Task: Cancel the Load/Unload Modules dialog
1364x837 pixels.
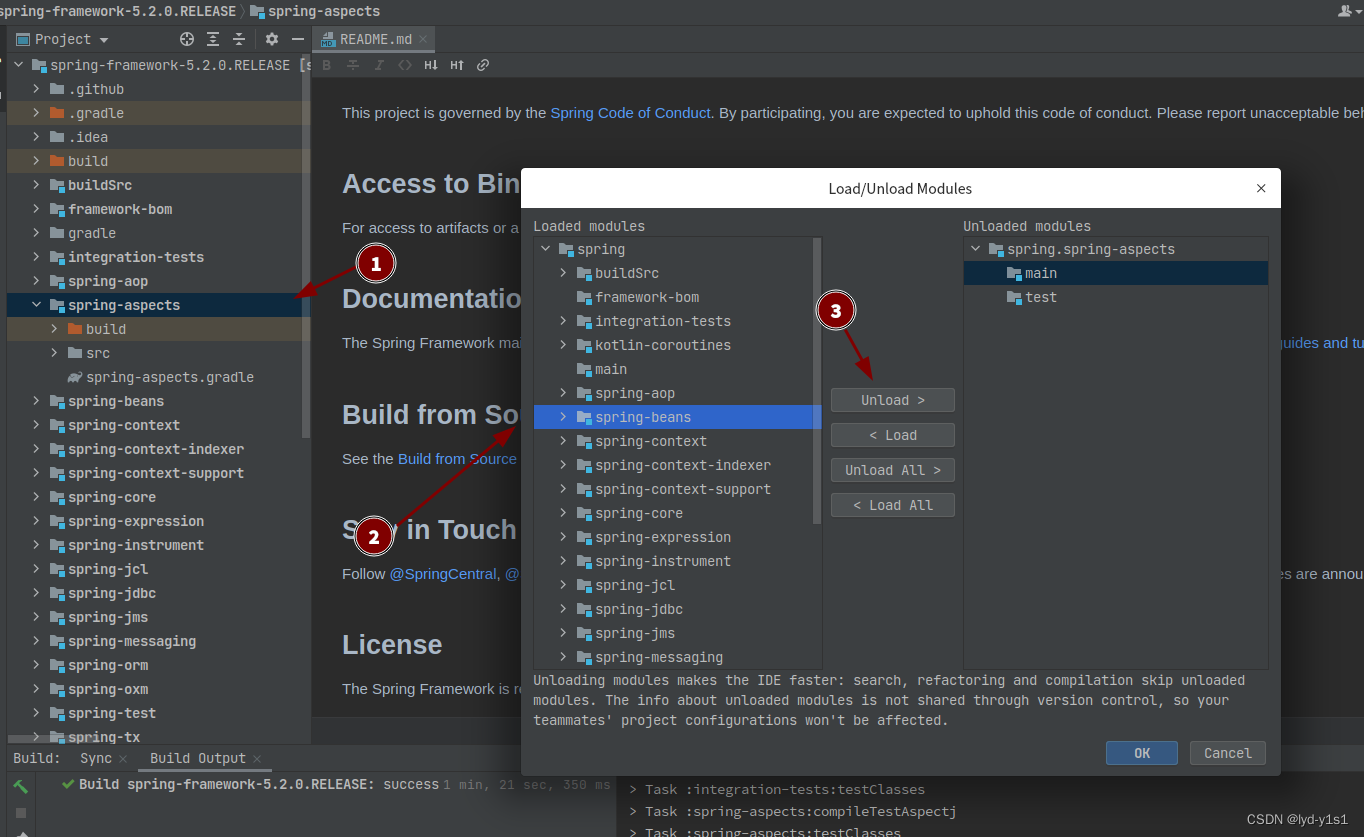Action: click(1228, 753)
